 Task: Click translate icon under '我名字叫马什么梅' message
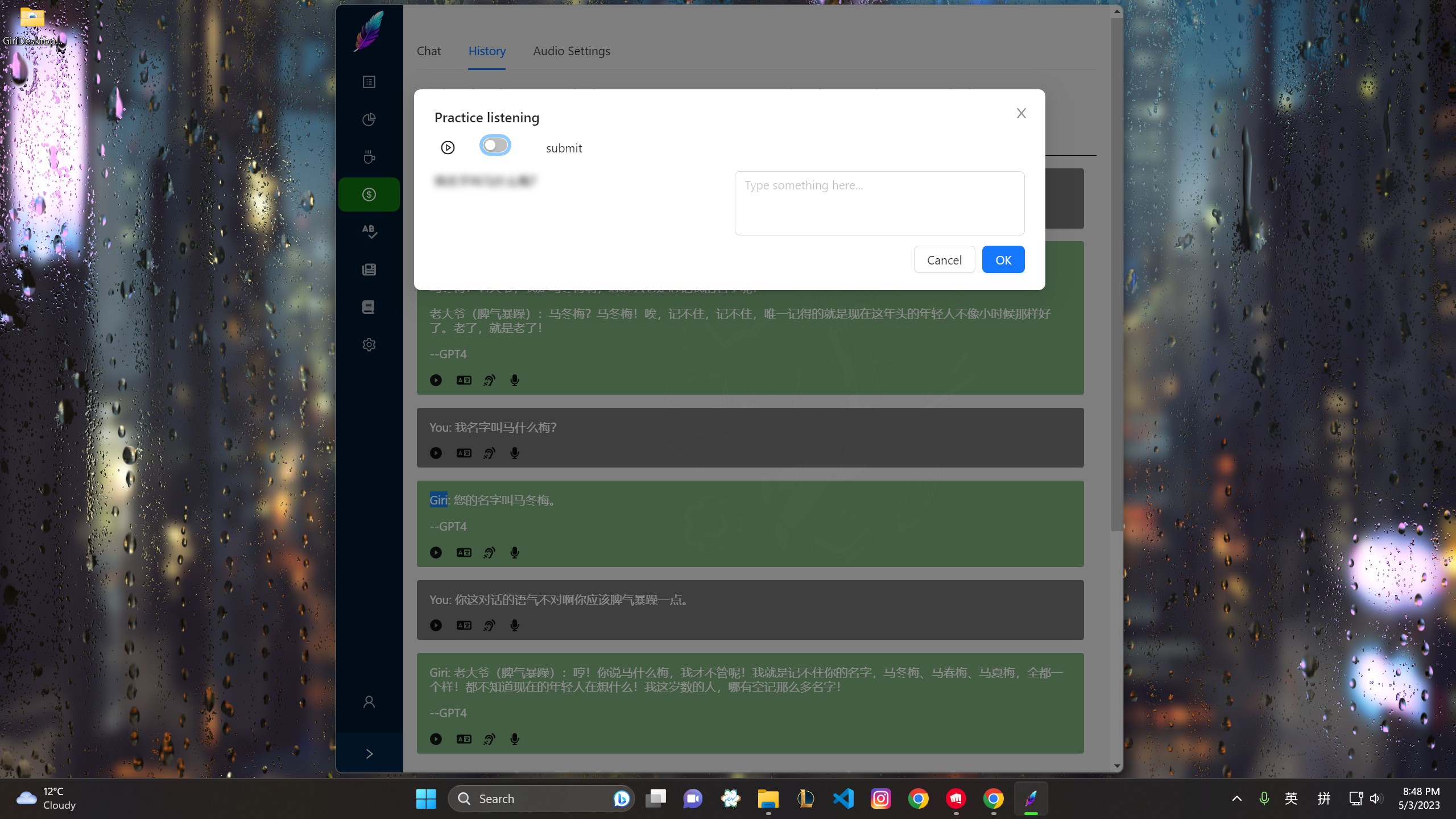point(464,453)
